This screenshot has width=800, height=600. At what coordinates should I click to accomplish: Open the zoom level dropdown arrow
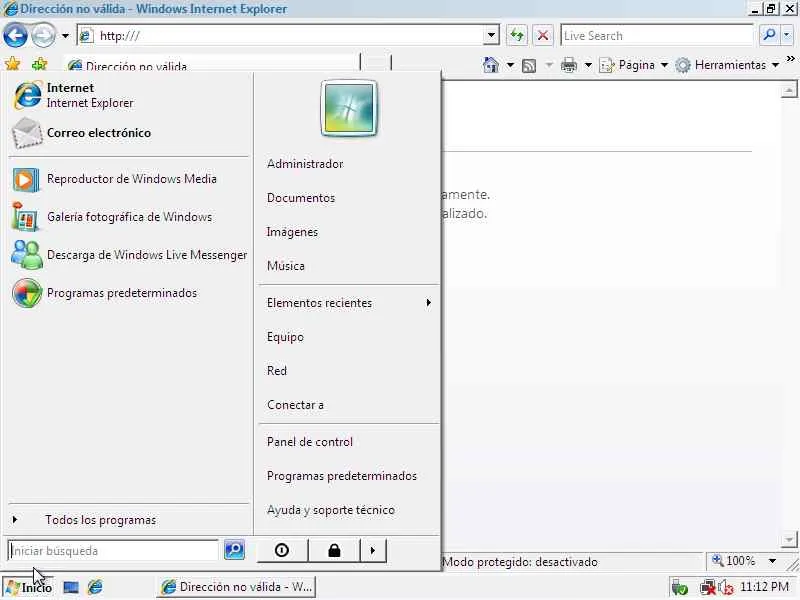pos(772,561)
